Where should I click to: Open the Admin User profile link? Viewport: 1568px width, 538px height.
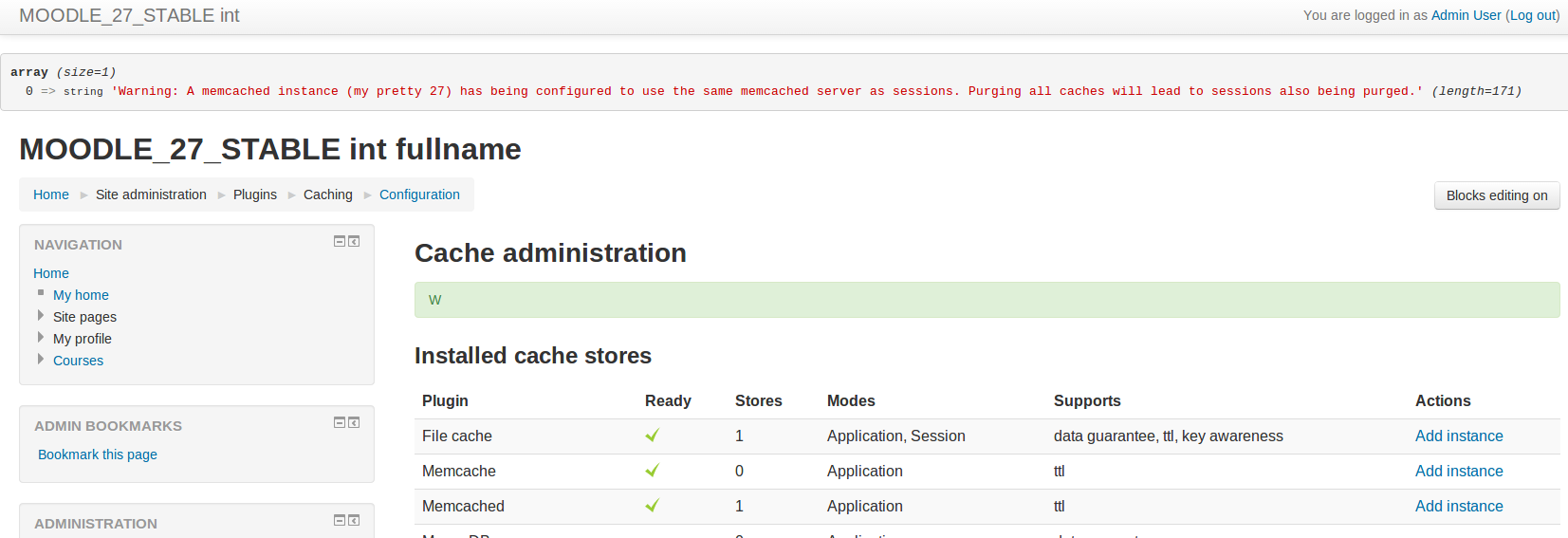click(x=1466, y=15)
